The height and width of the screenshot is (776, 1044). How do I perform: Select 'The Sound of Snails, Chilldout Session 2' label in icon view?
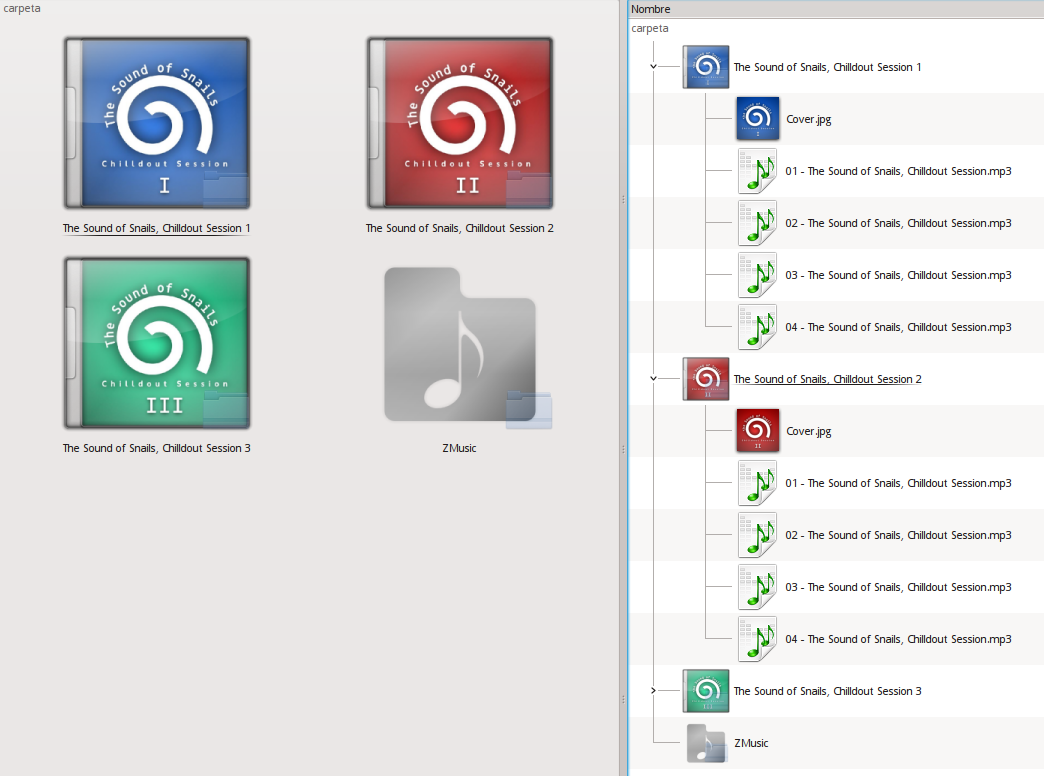coord(459,228)
